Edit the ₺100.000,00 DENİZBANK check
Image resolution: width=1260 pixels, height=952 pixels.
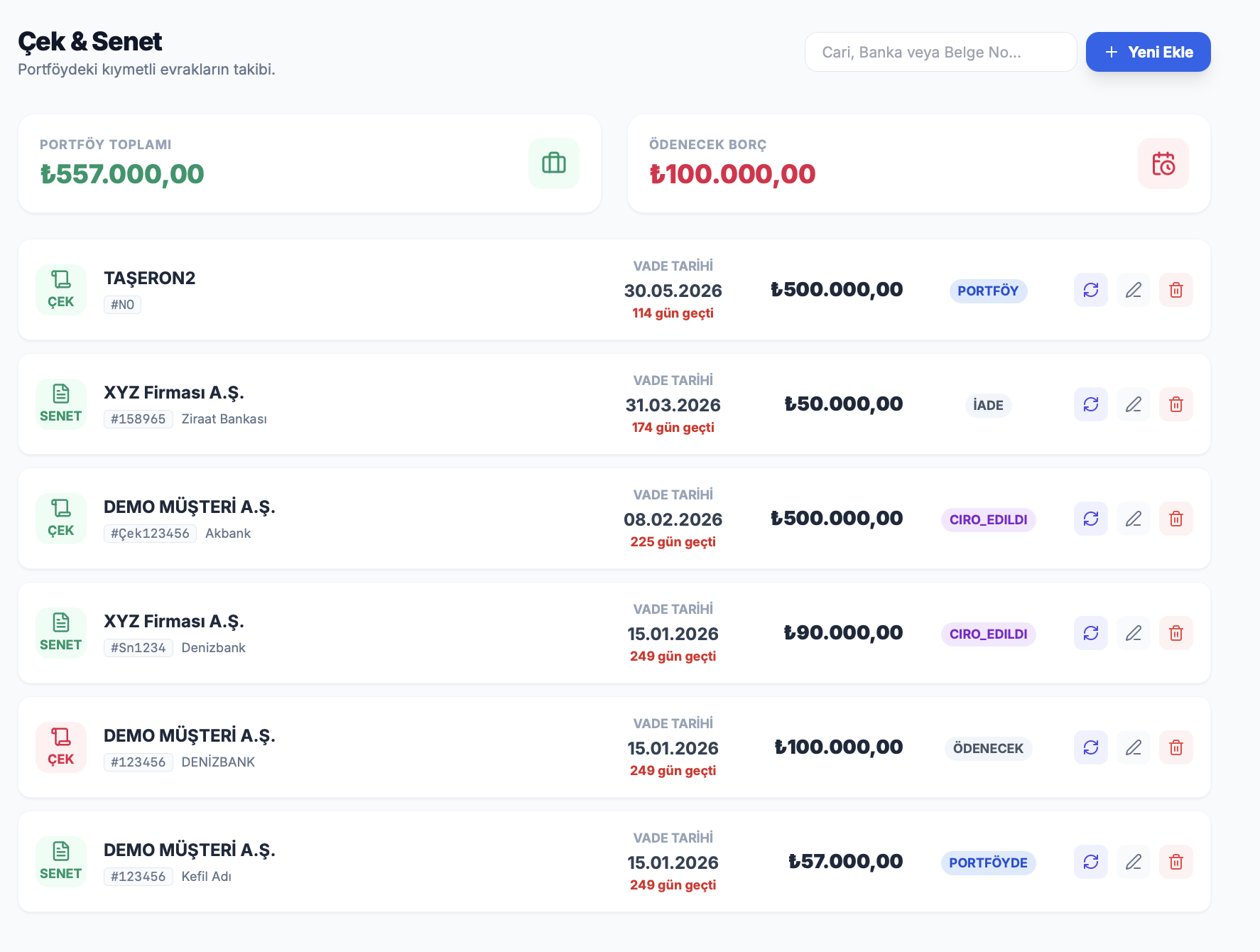(1133, 747)
